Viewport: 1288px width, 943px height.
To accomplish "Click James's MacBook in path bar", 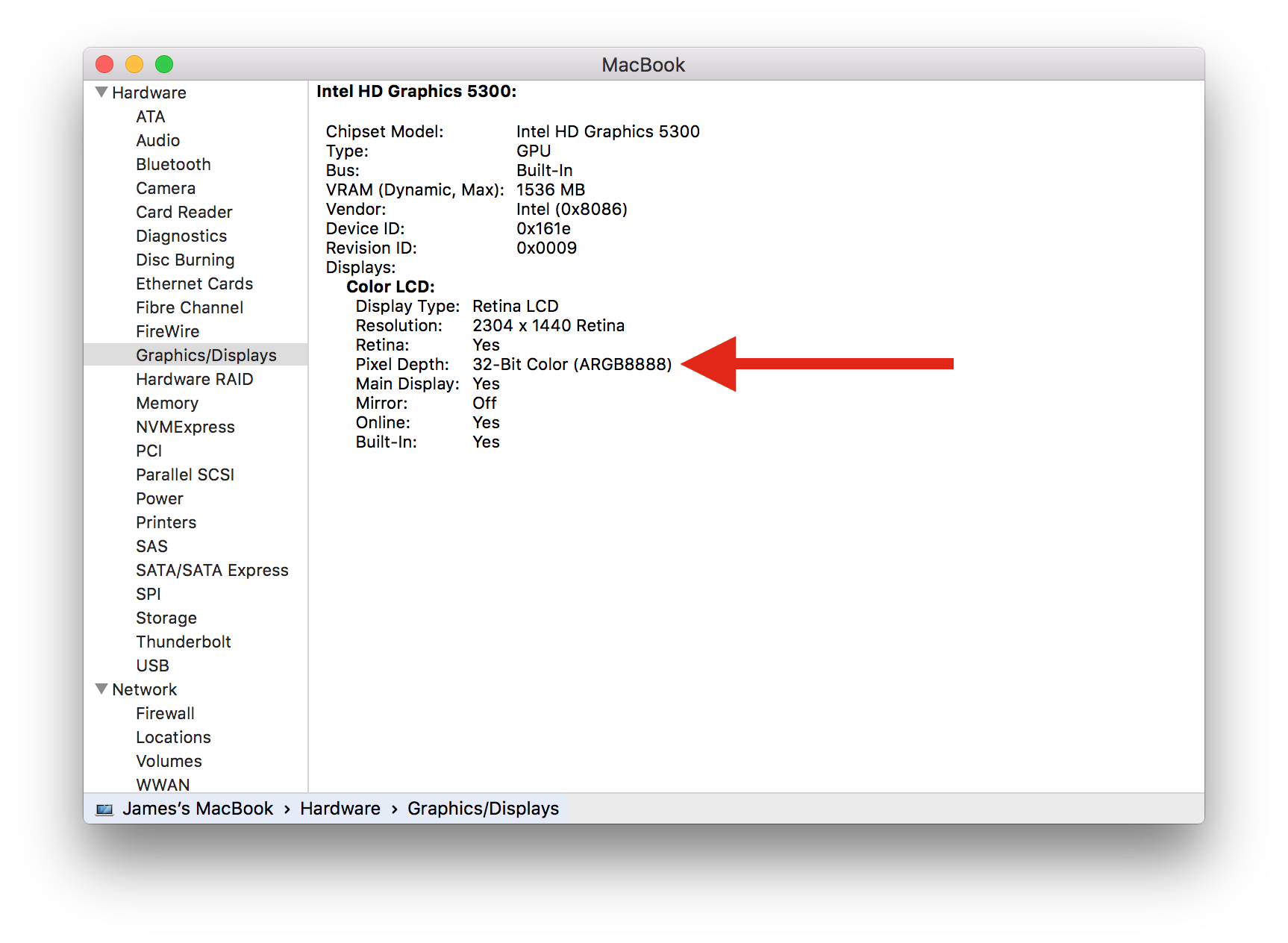I will coord(198,809).
